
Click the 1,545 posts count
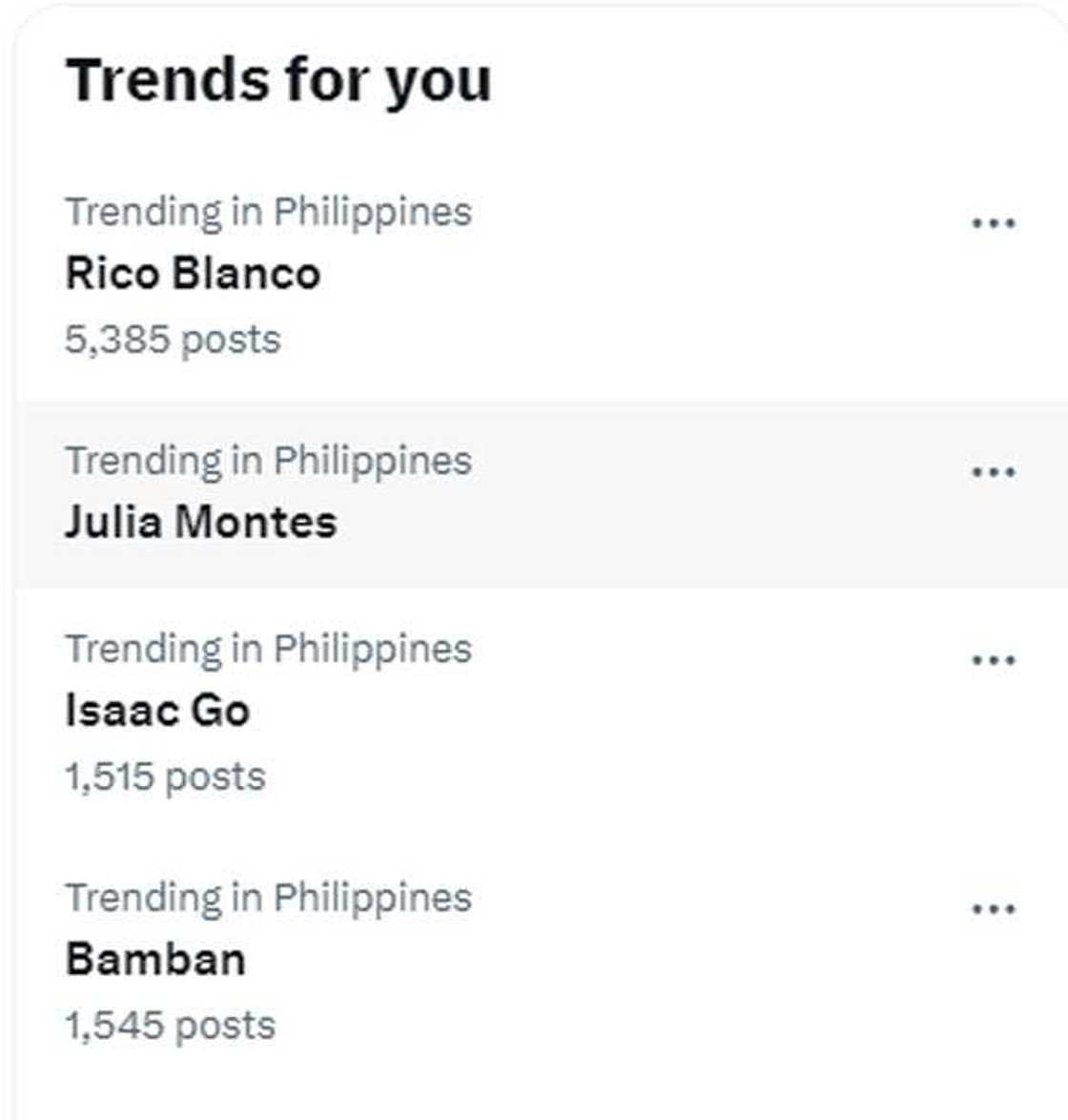[170, 1026]
